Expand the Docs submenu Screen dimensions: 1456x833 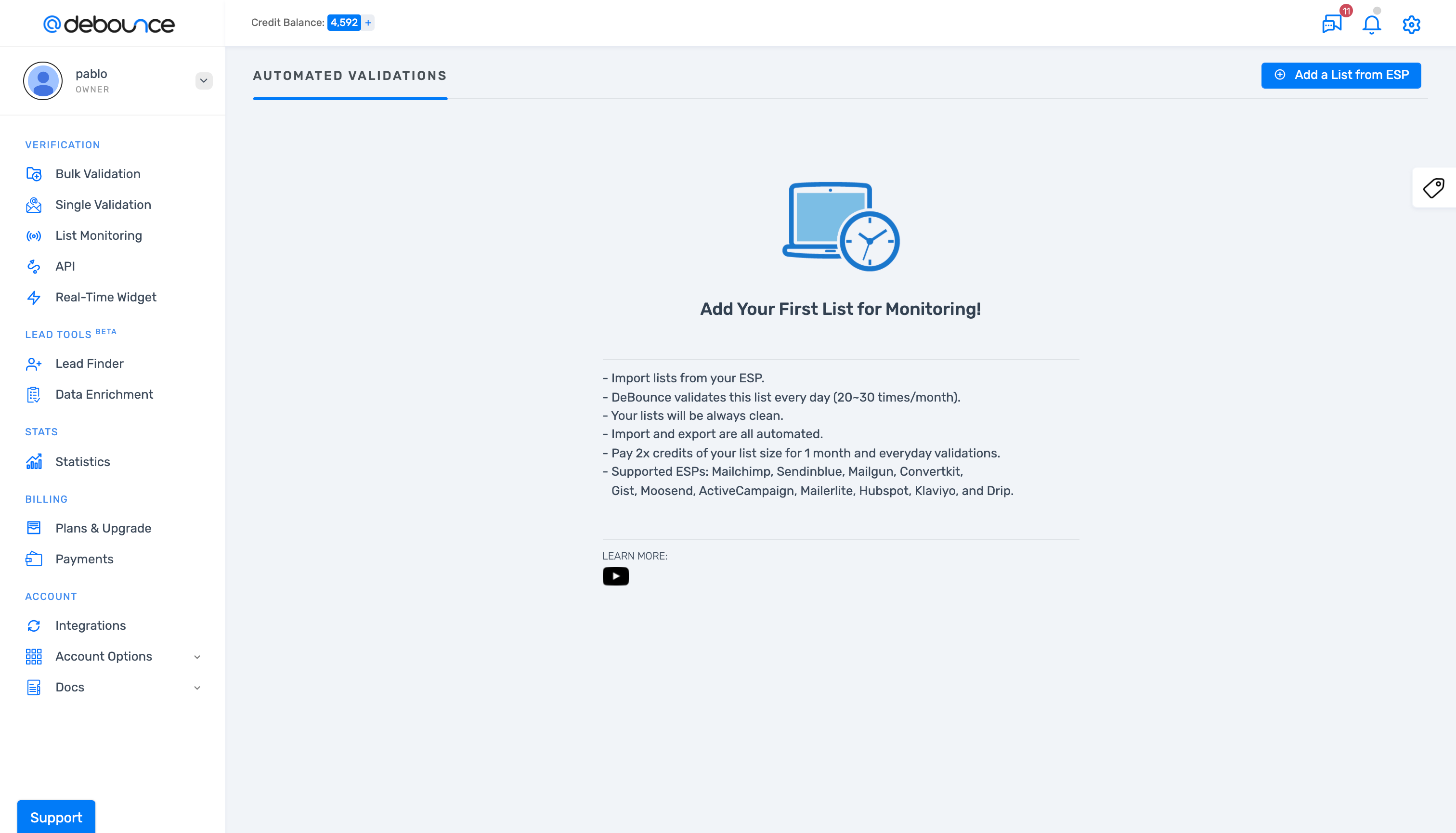[197, 688]
